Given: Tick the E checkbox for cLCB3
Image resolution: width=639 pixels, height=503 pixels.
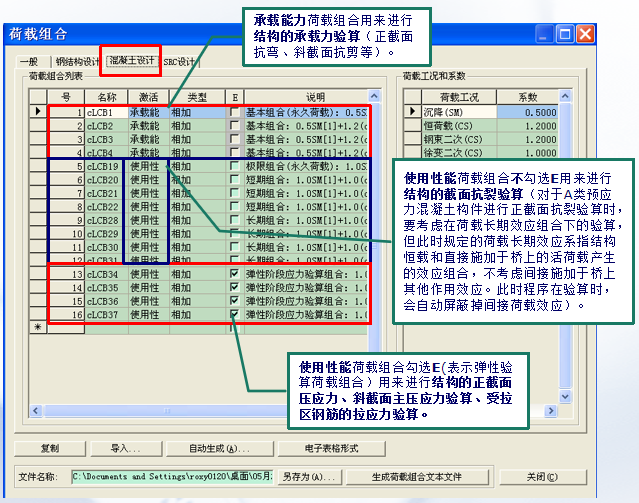Looking at the screenshot, I should click(234, 139).
